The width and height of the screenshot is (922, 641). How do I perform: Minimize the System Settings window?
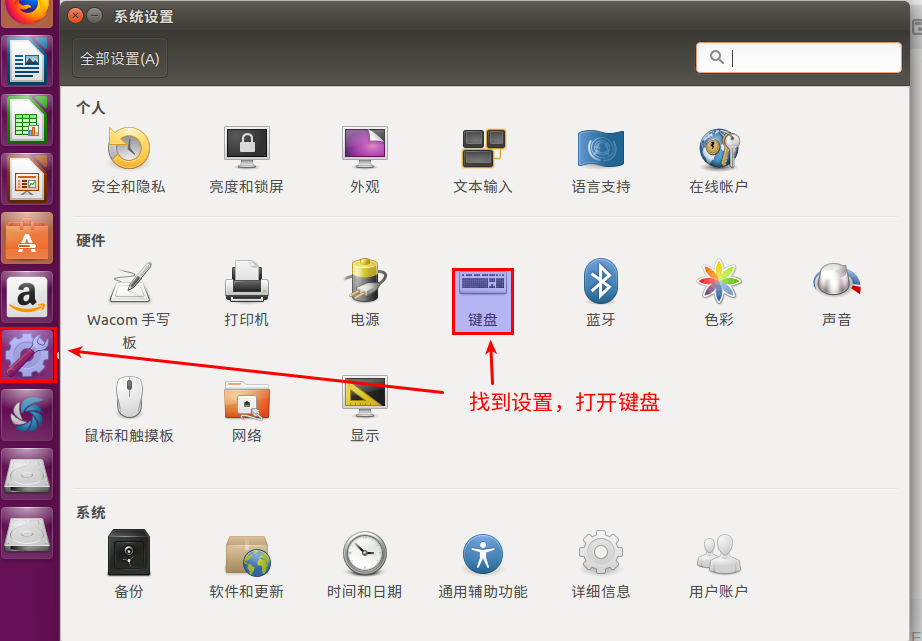pos(95,16)
